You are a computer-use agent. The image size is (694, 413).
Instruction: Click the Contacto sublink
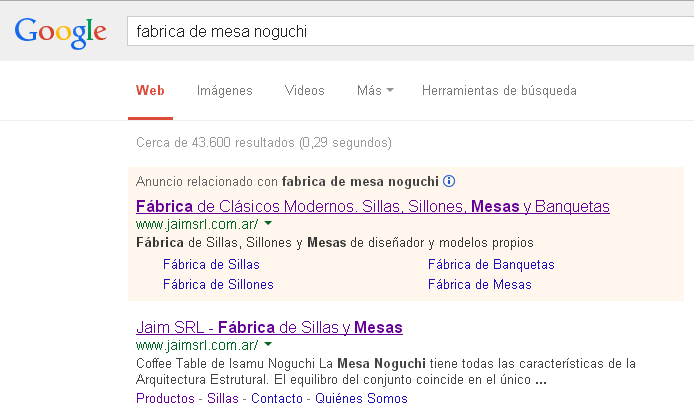(x=277, y=398)
